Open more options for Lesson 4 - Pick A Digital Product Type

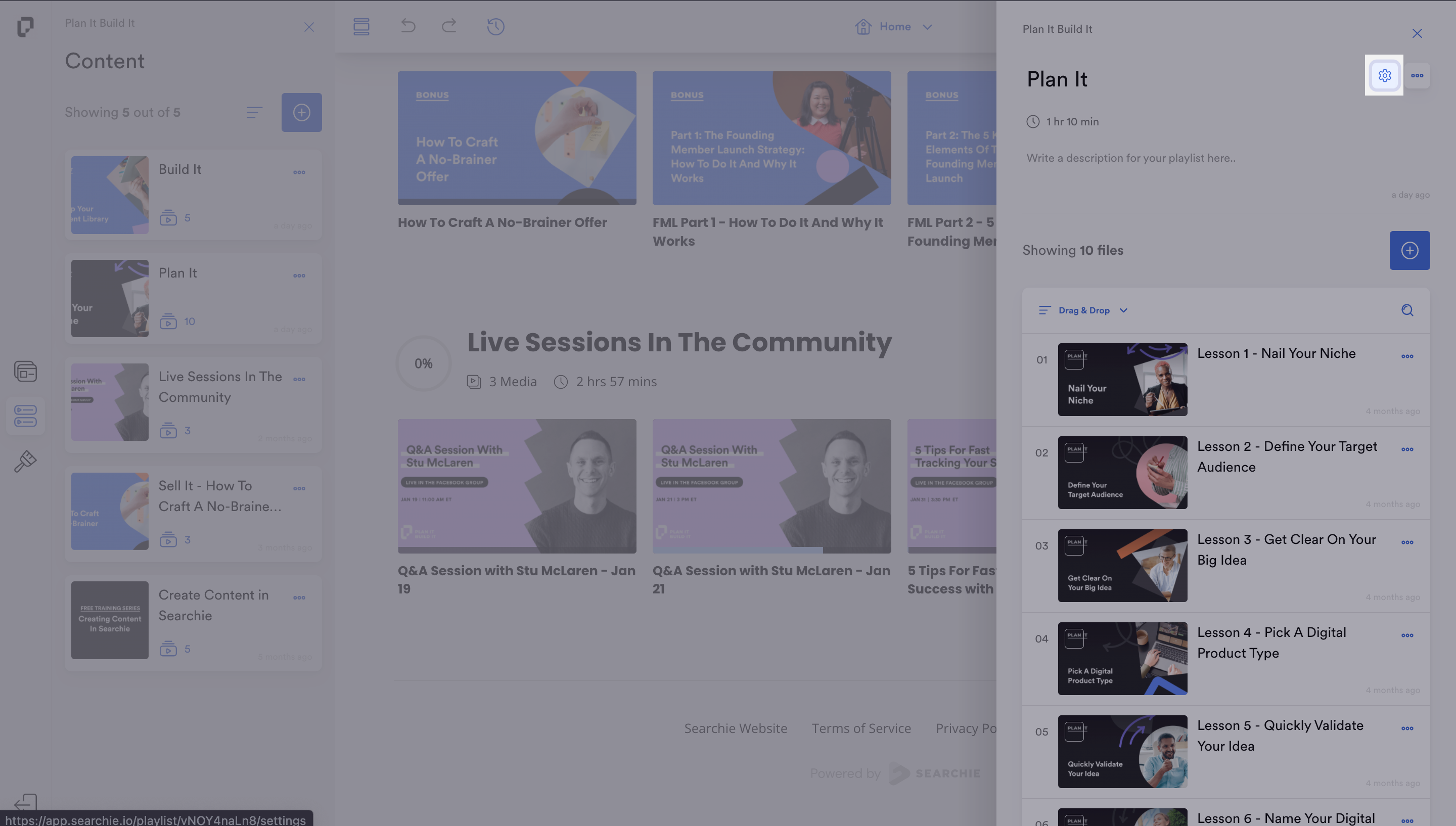[x=1407, y=635]
